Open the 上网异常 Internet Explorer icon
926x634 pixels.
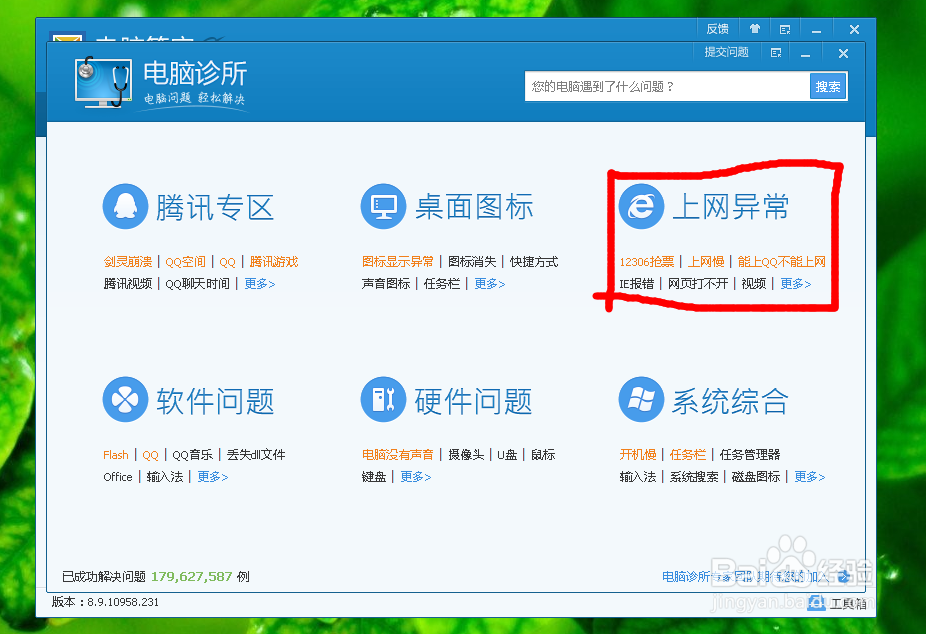[x=641, y=207]
